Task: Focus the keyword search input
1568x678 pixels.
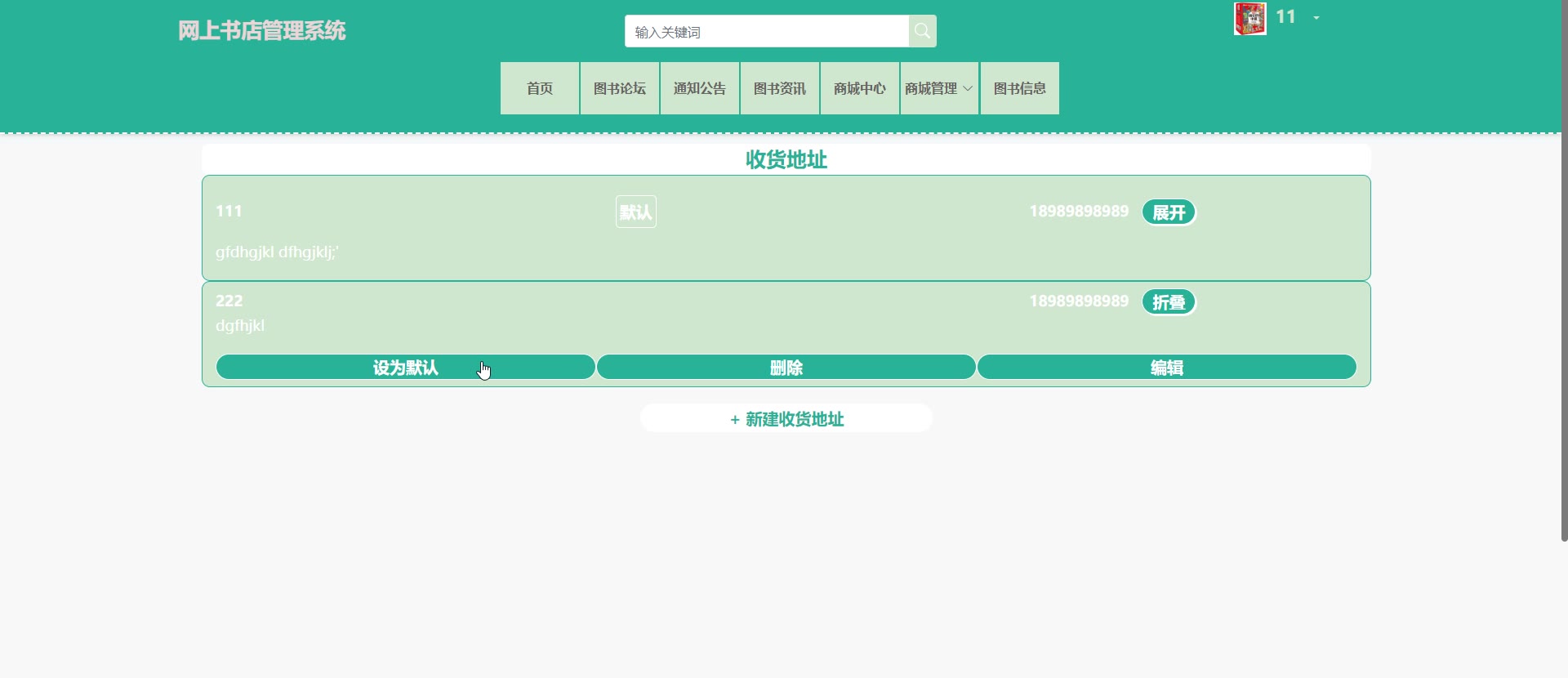Action: [767, 31]
